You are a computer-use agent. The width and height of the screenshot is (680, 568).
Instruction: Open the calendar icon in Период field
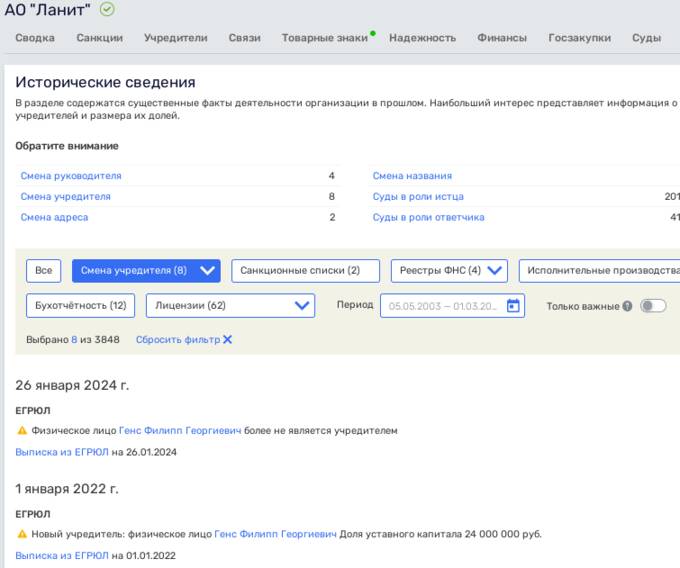tap(513, 306)
